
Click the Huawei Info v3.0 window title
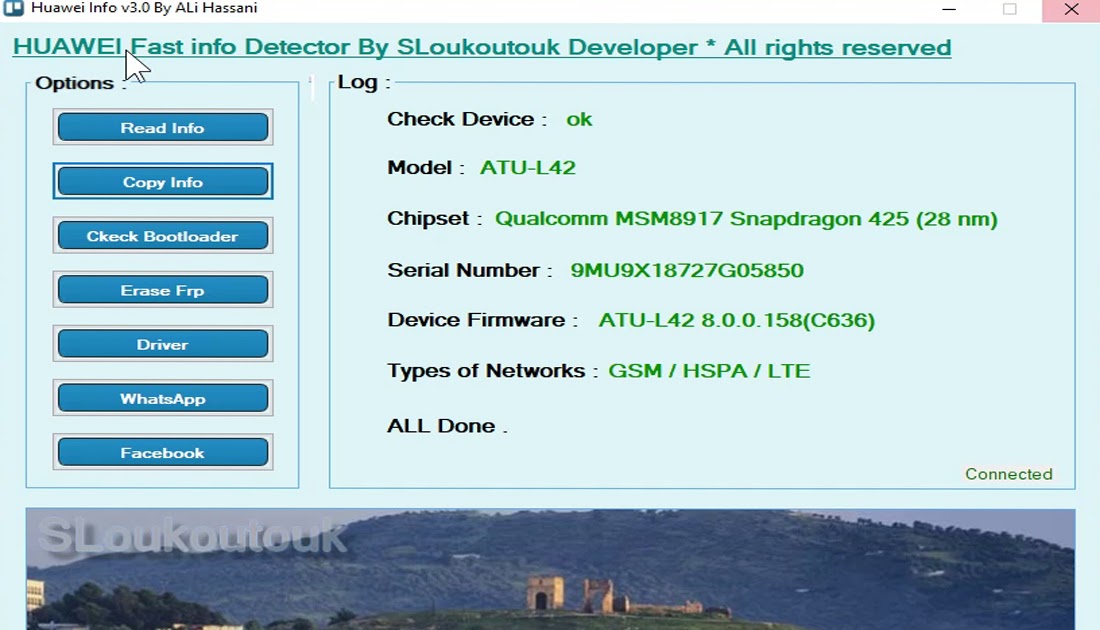144,8
